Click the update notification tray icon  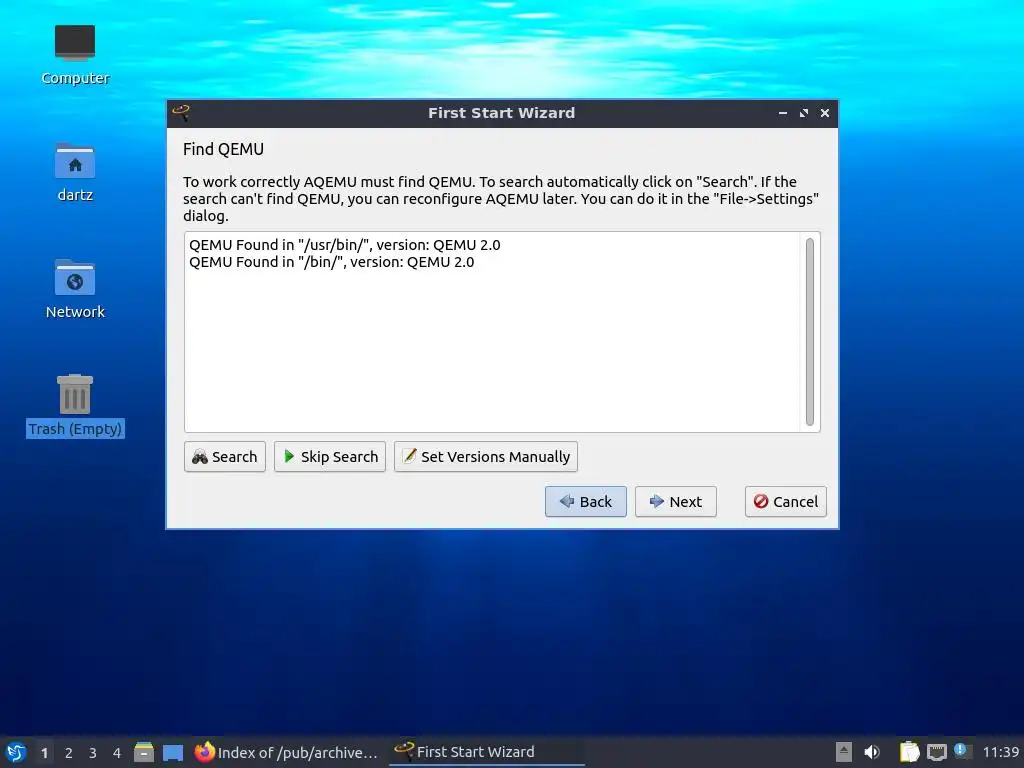pos(961,750)
